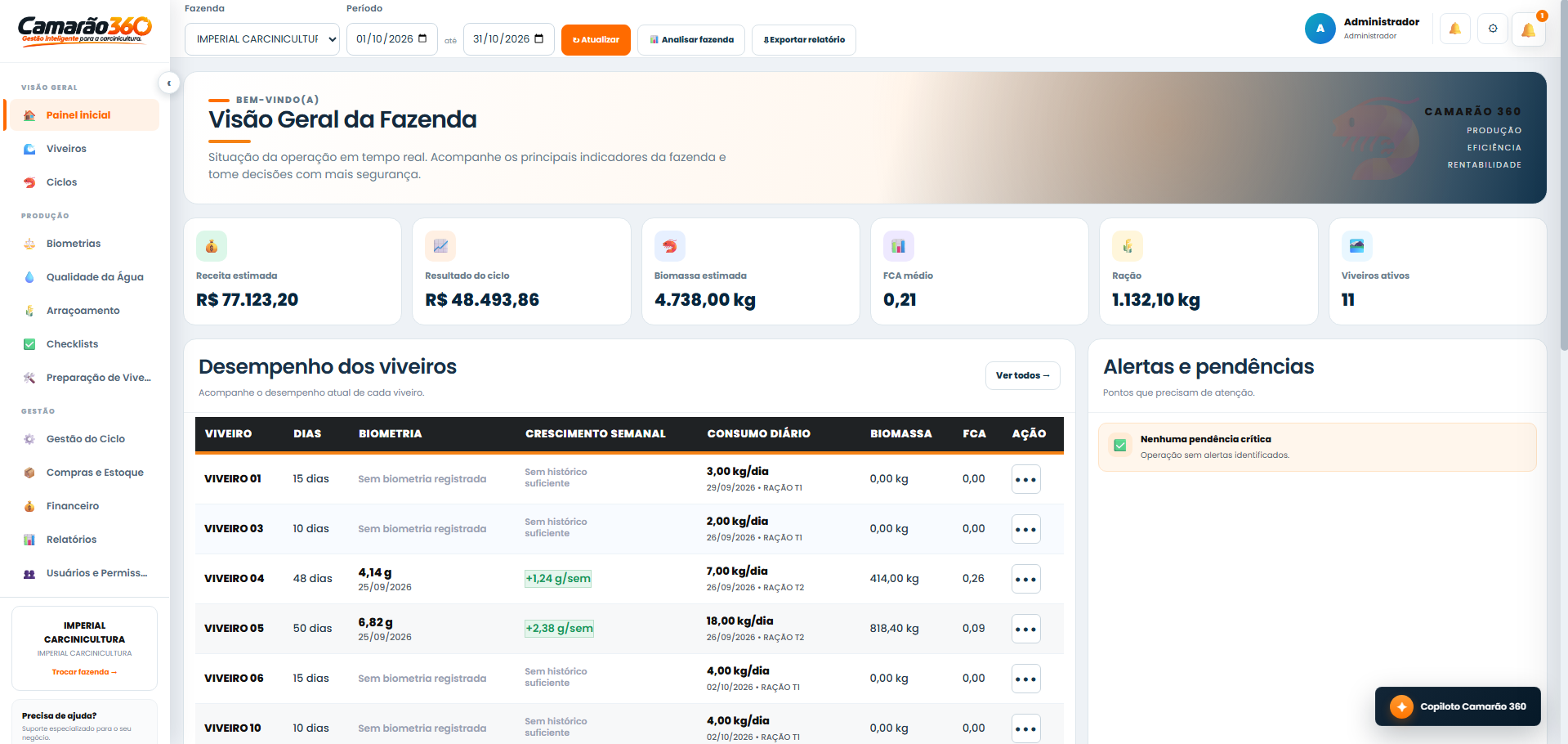
Task: Click Checklists green check icon
Action: pos(29,344)
